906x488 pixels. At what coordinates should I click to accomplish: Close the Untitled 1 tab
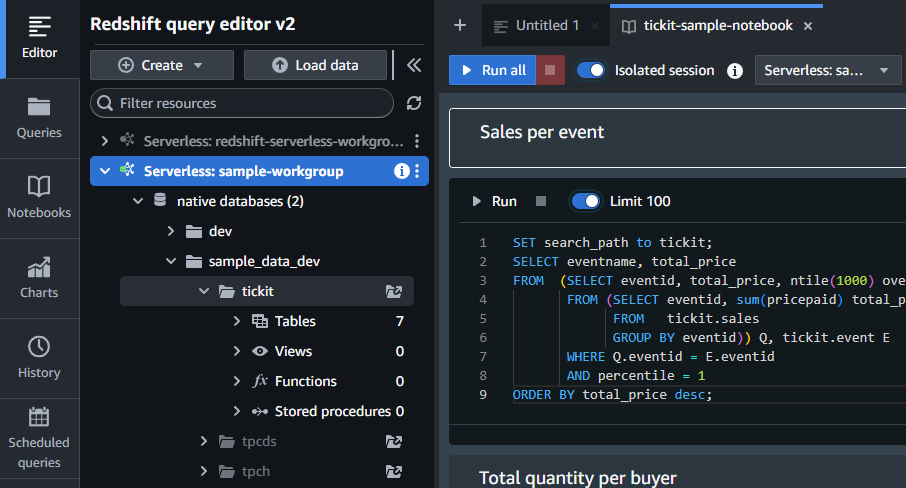(x=595, y=26)
